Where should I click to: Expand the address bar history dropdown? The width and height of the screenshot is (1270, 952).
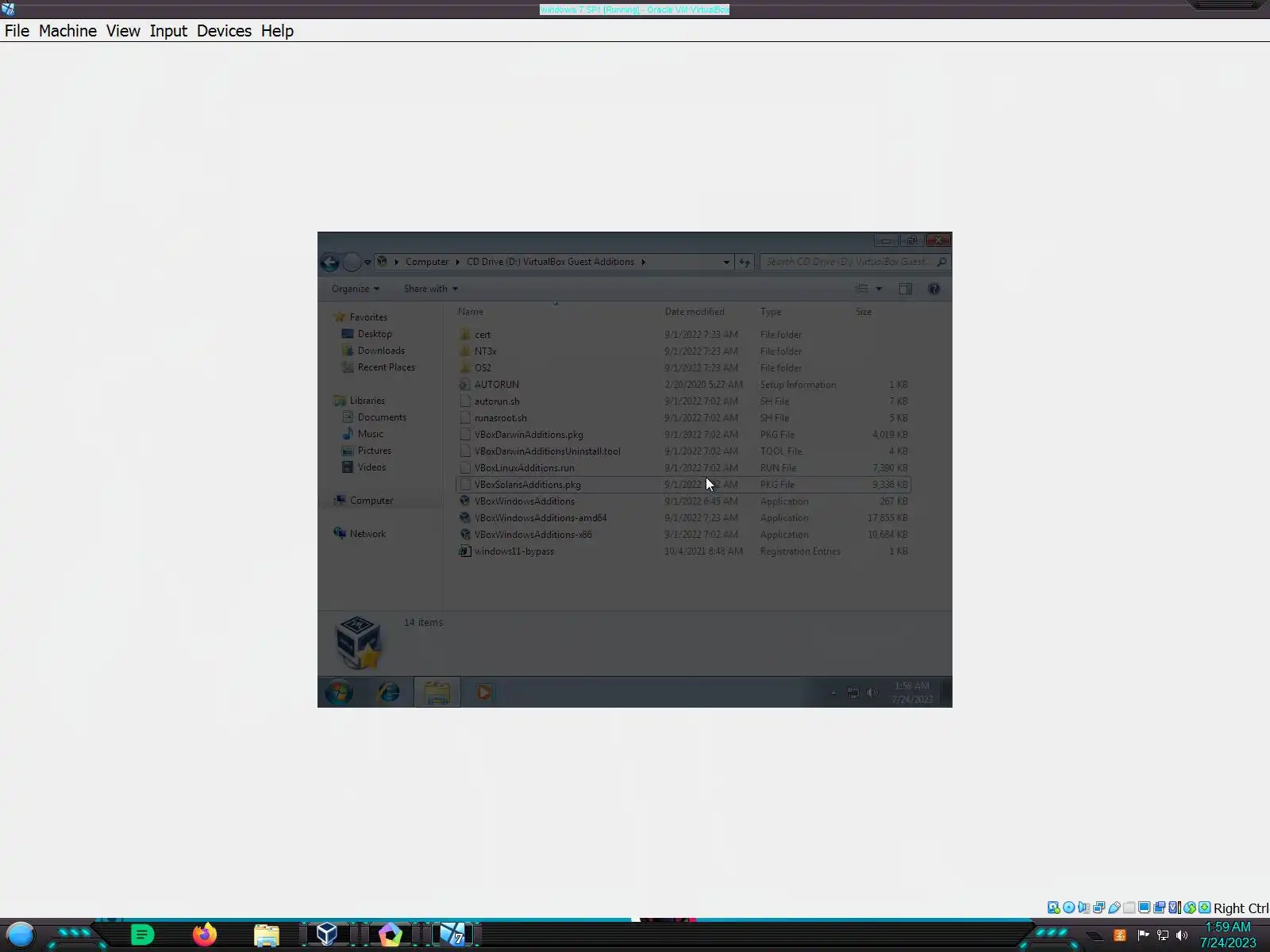click(x=726, y=263)
